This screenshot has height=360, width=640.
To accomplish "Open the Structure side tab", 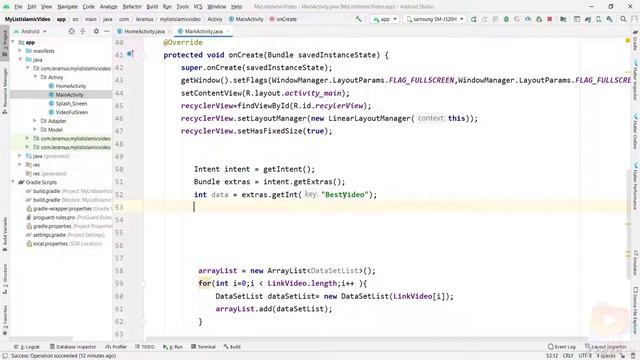I will click(5, 280).
